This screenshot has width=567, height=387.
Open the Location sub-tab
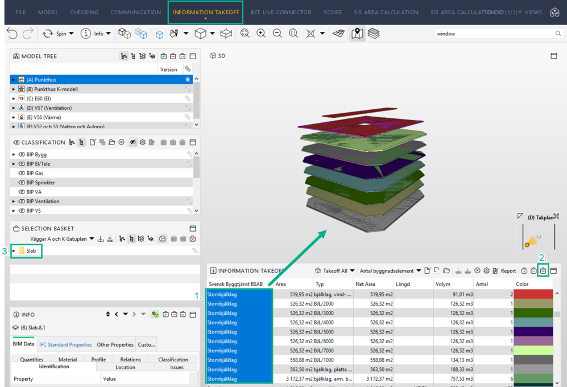point(125,367)
